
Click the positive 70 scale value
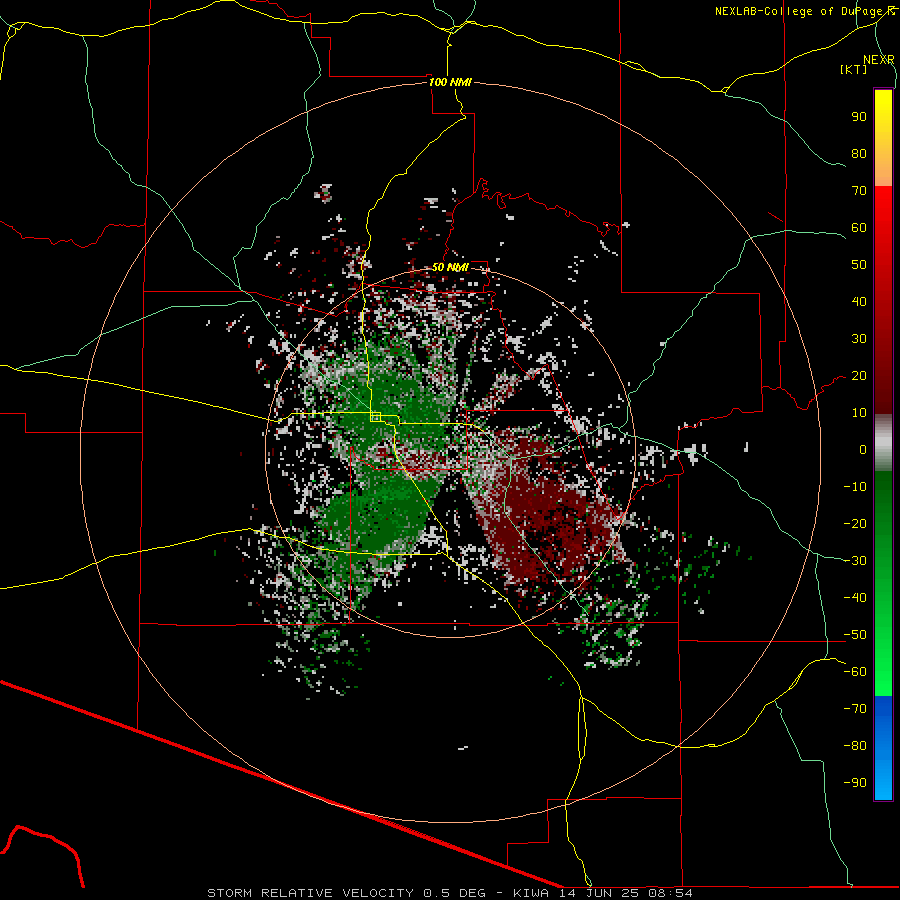coord(859,191)
